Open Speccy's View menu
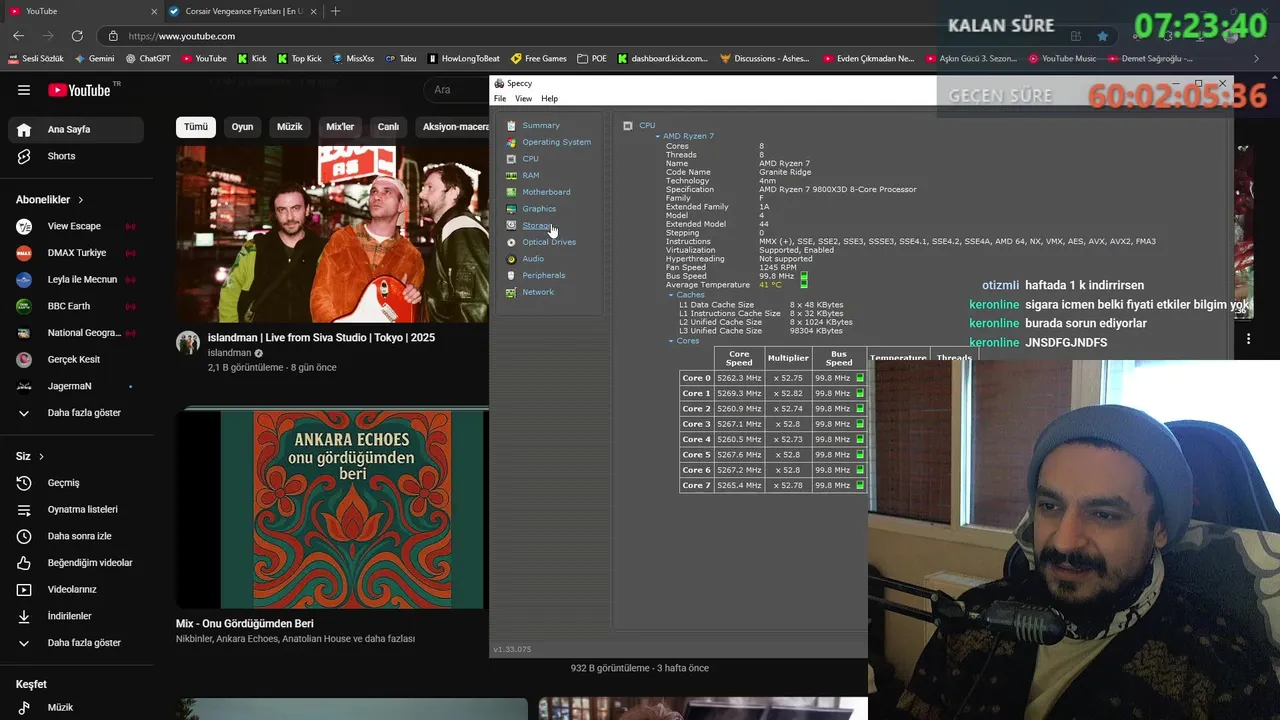The height and width of the screenshot is (720, 1280). click(x=523, y=99)
